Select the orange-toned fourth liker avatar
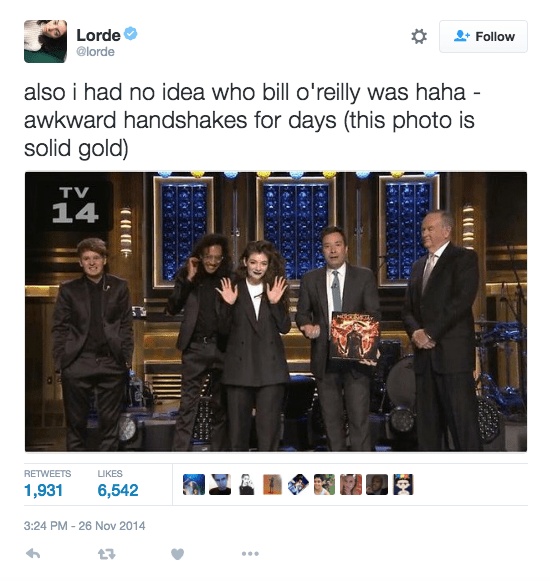This screenshot has height=581, width=550. pyautogui.click(x=272, y=484)
